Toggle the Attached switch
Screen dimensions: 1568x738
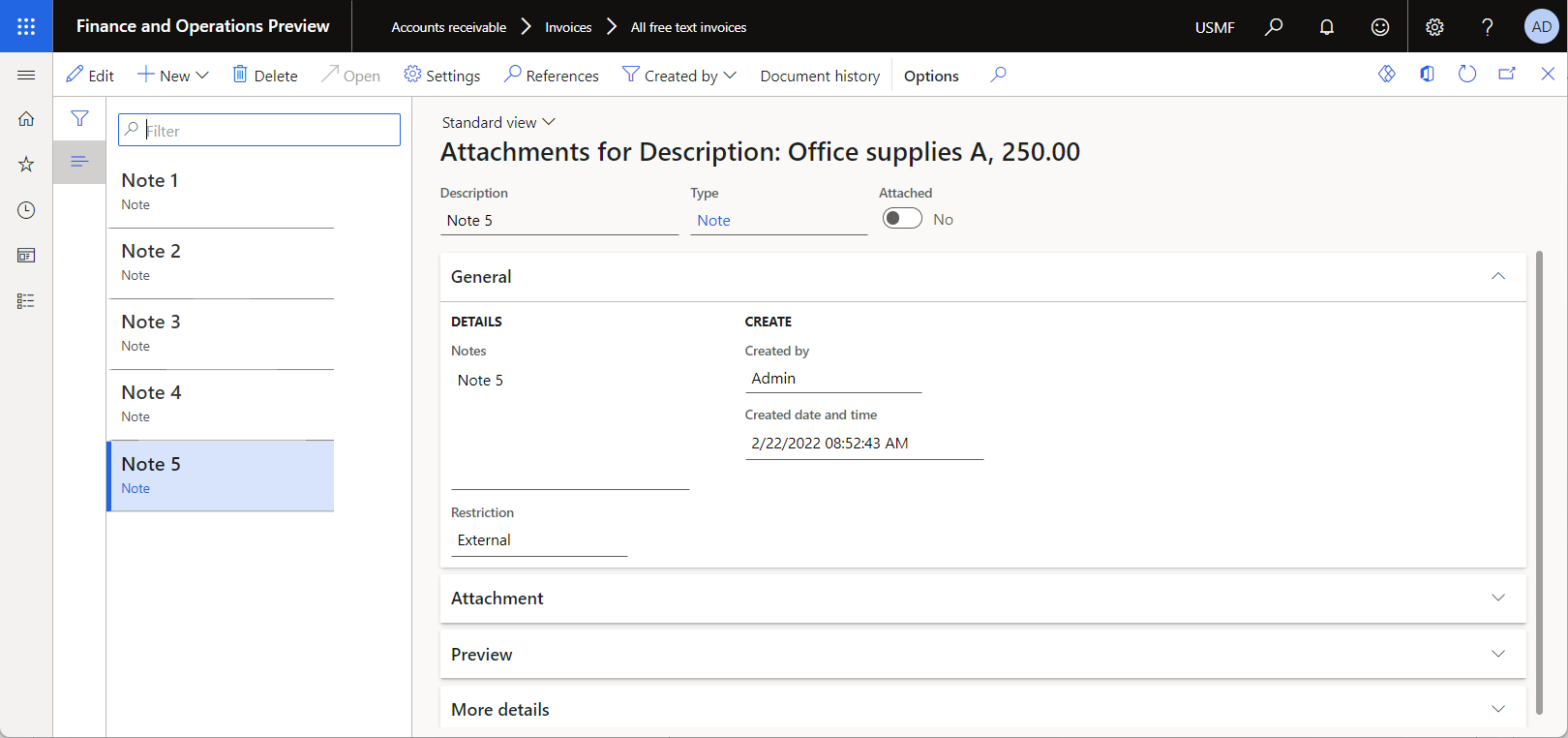(x=902, y=219)
